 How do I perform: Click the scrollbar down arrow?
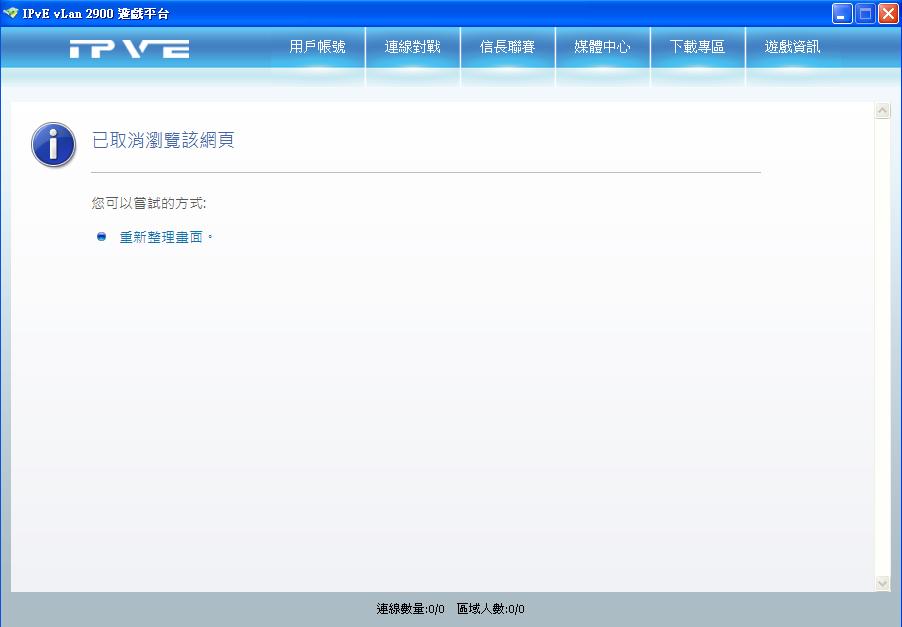tap(882, 583)
